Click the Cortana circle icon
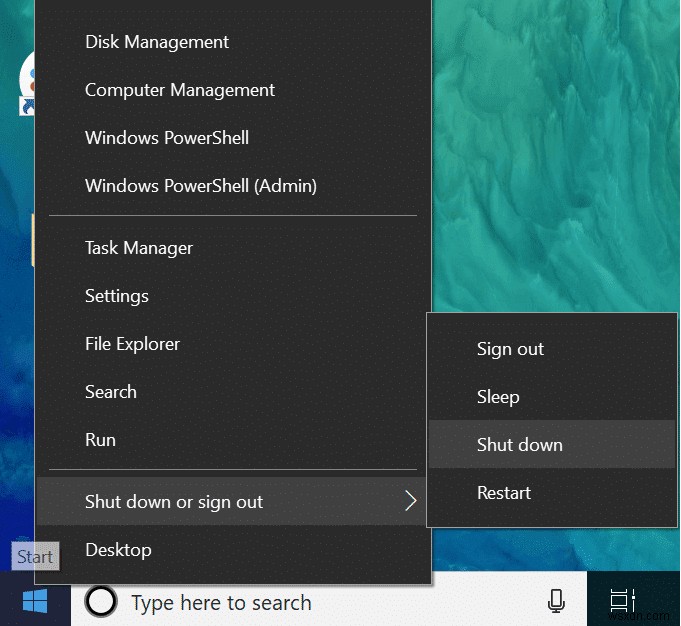Viewport: 681px width, 626px height. tap(100, 602)
